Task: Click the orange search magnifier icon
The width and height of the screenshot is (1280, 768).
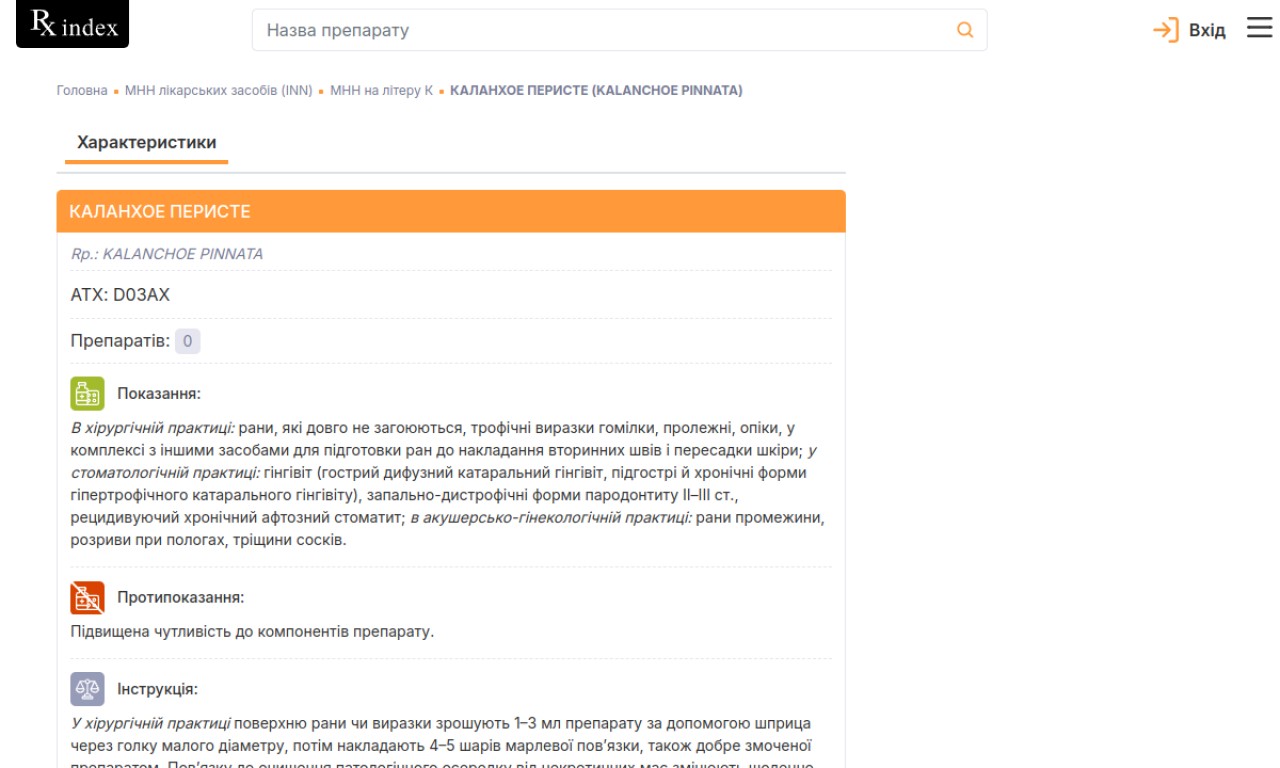Action: coord(965,30)
